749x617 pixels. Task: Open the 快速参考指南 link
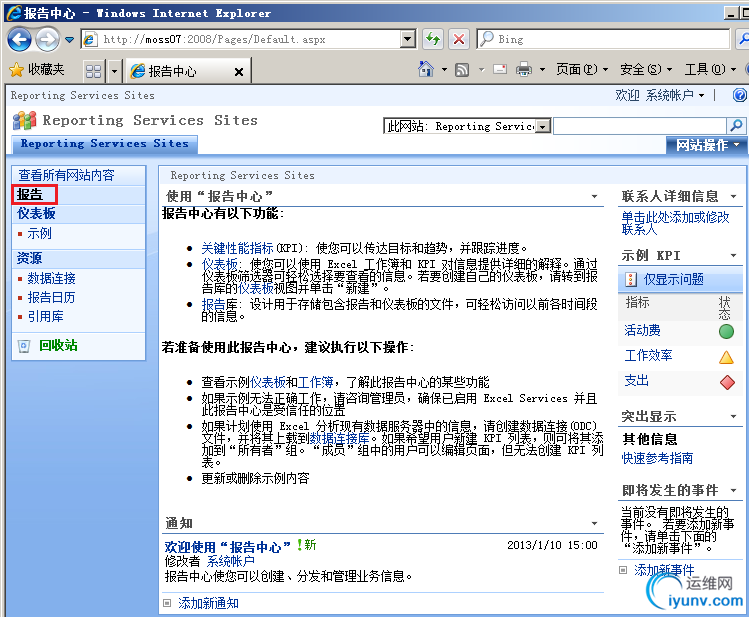(657, 458)
